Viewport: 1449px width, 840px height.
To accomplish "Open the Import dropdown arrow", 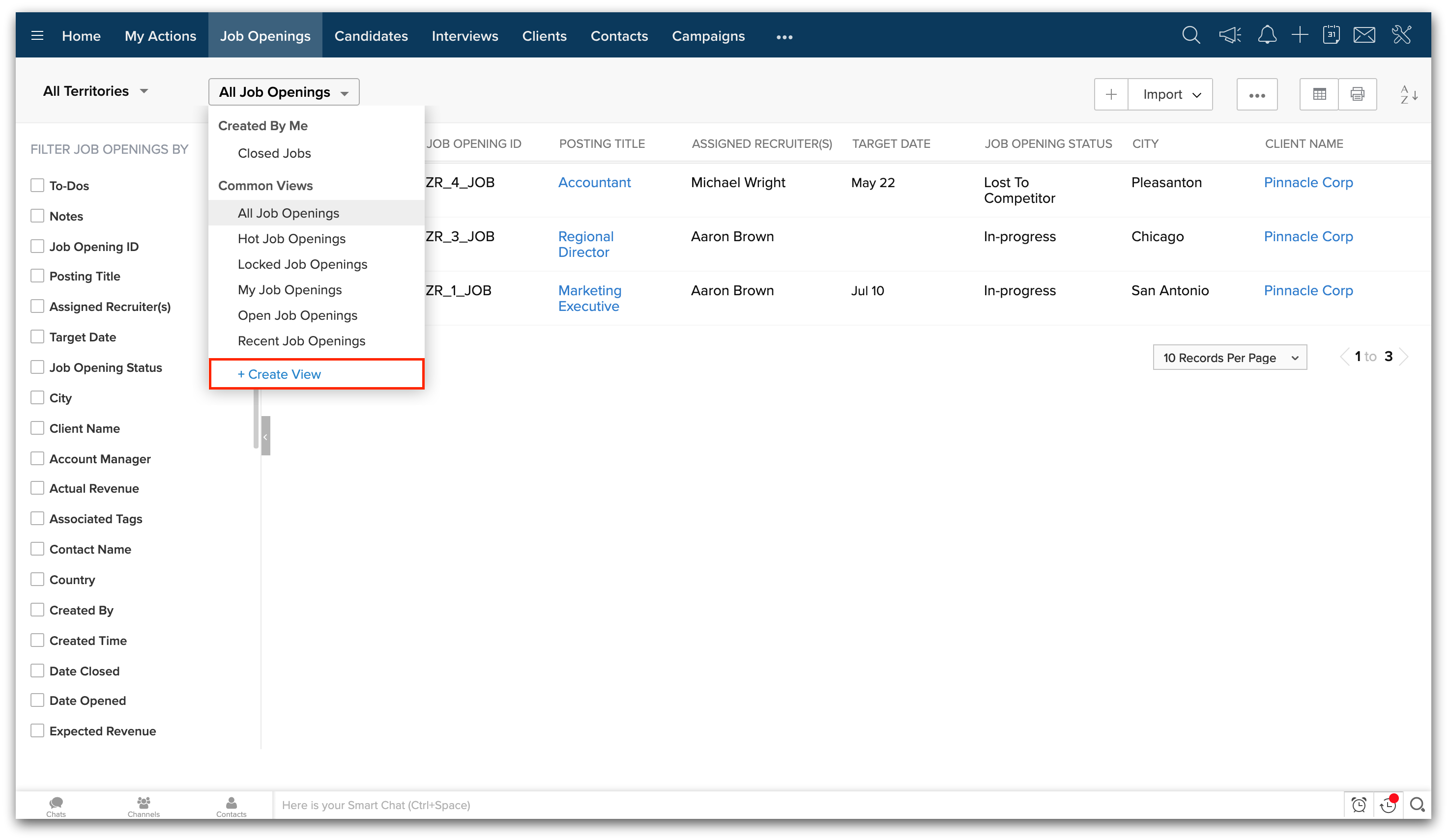I will (x=1196, y=95).
